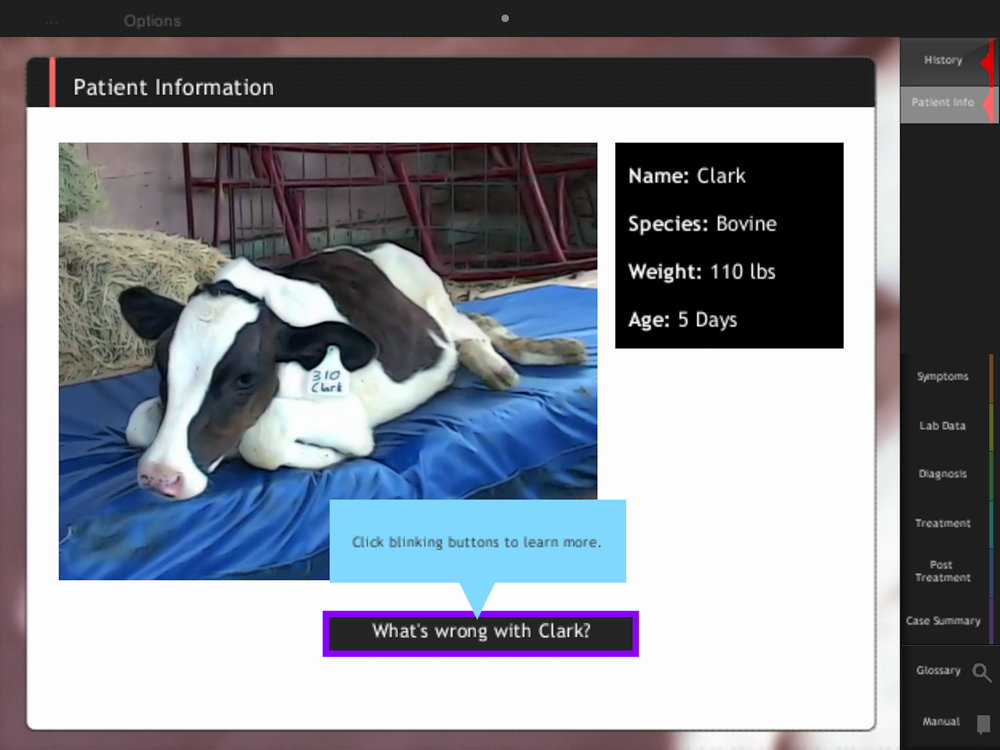The height and width of the screenshot is (750, 1000).
Task: Click the "Species: Bovine" text
Action: click(x=702, y=224)
